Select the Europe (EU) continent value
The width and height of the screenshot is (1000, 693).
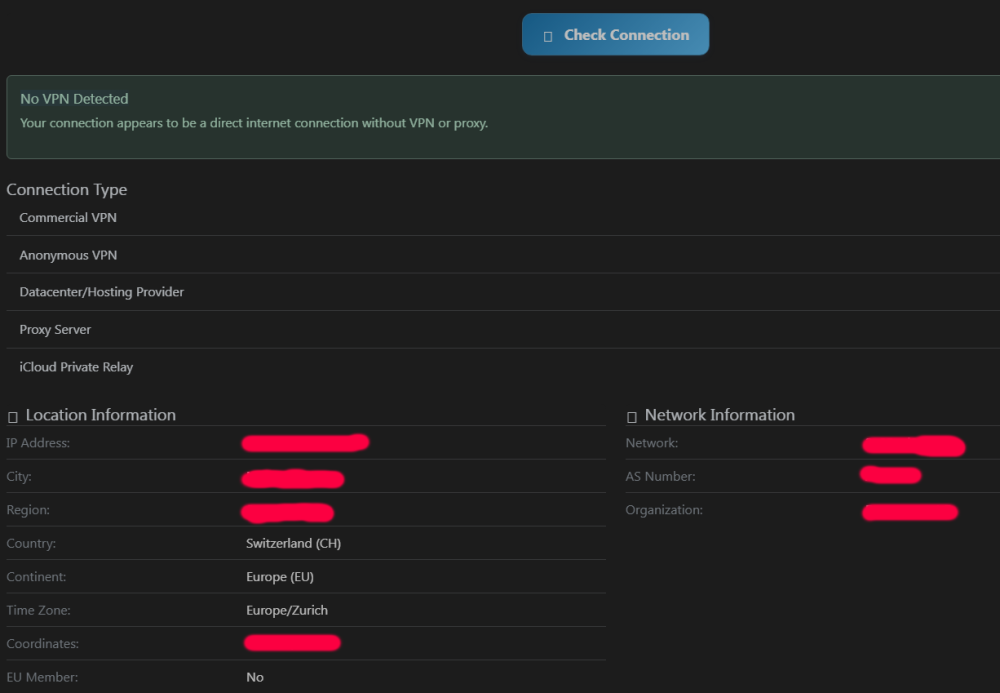(x=280, y=577)
